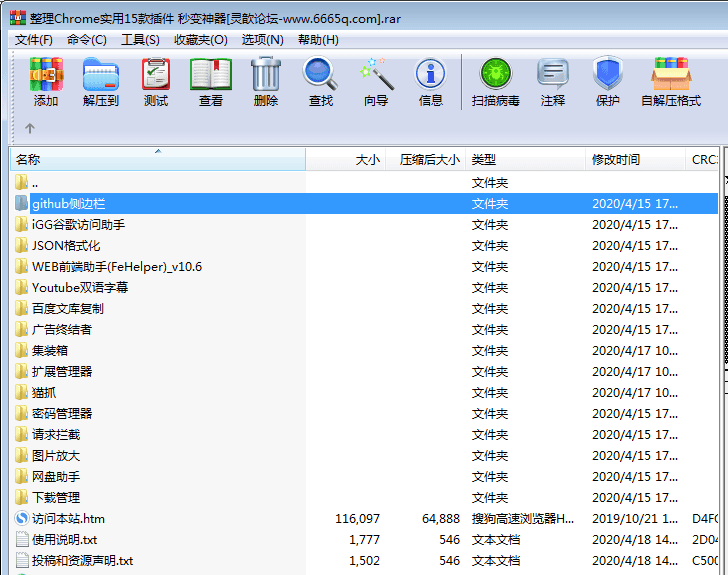Select the 请求拦截 folder
The image size is (728, 575).
click(x=56, y=434)
